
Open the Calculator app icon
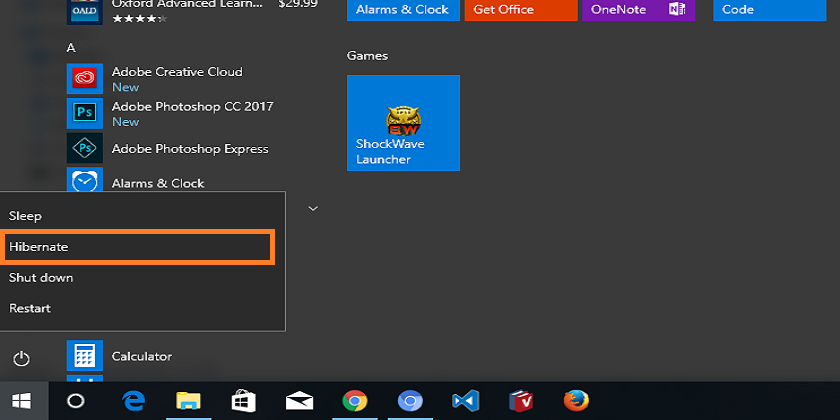tap(85, 356)
